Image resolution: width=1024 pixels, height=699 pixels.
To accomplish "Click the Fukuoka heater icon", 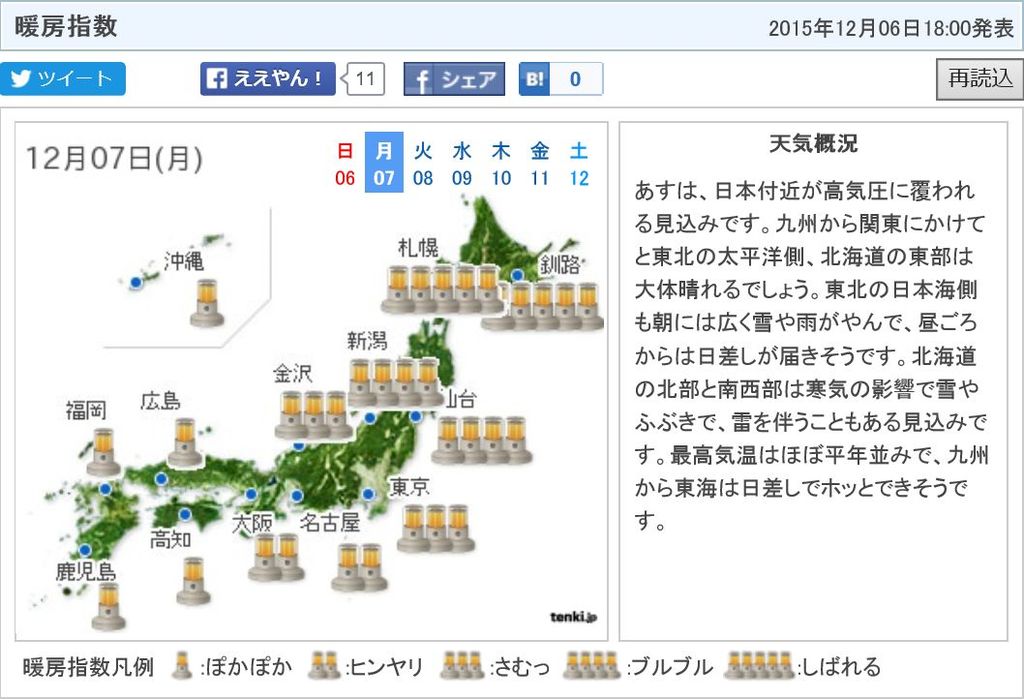I will (103, 452).
